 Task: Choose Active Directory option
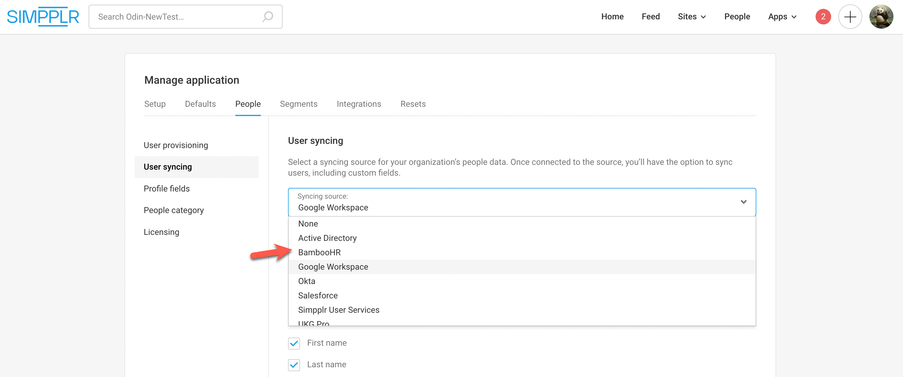[x=522, y=238]
